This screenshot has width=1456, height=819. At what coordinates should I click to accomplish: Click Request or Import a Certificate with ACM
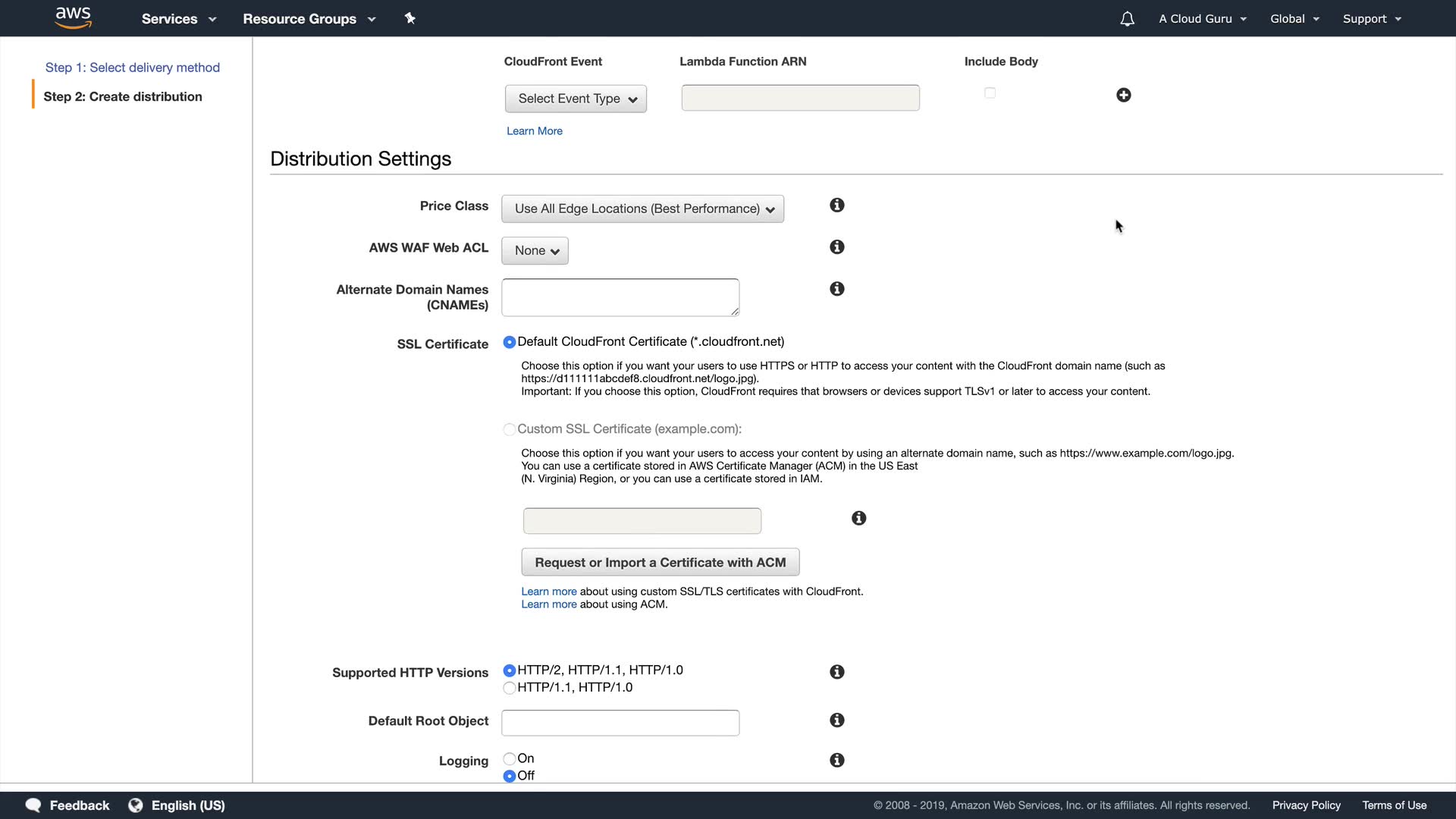pos(660,563)
